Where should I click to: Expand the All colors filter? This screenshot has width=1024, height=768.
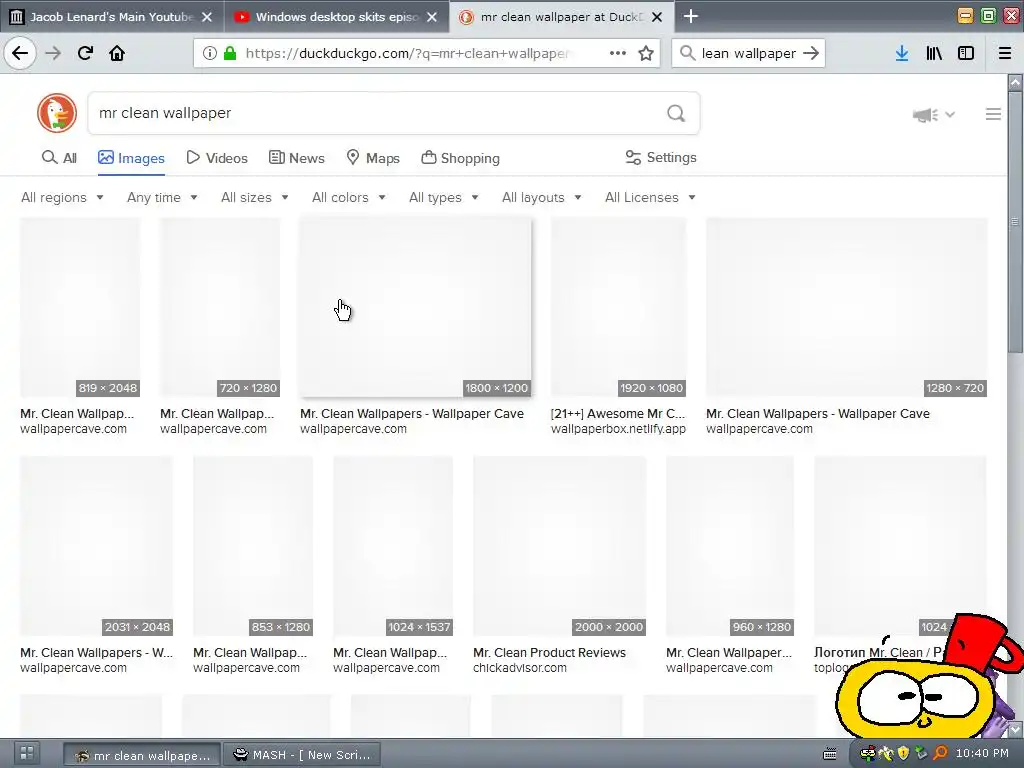coord(349,197)
